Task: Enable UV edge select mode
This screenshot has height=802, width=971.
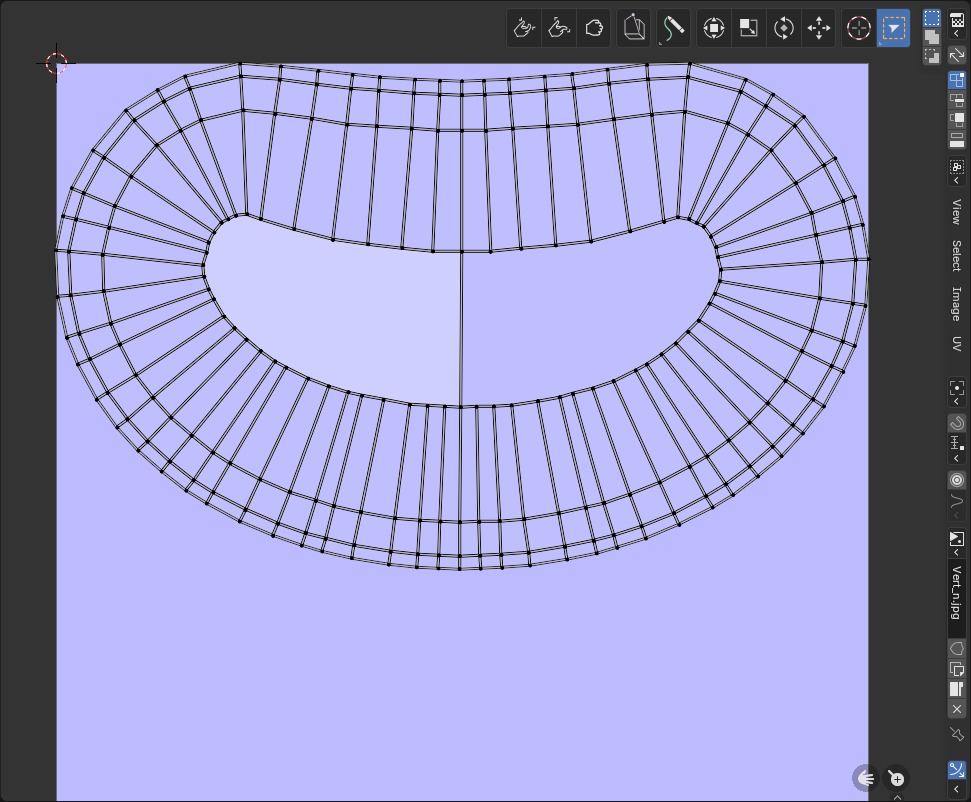Action: 957,100
